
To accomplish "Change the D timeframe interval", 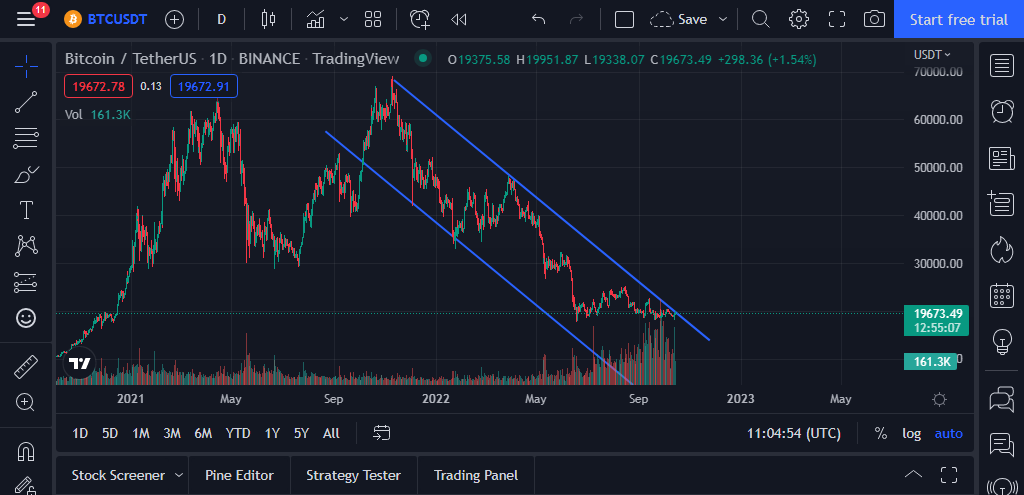I will point(221,19).
